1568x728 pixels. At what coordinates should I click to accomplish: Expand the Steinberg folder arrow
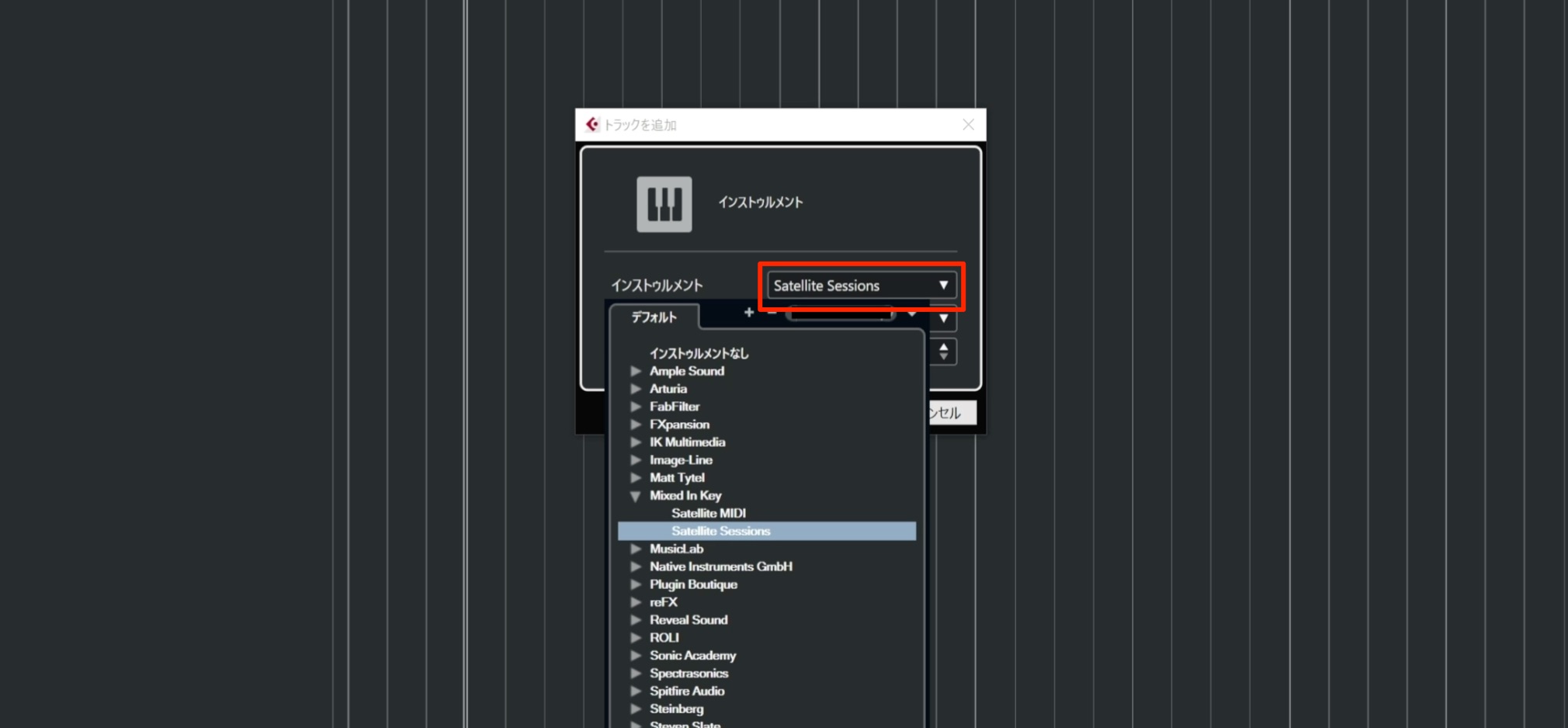(x=636, y=709)
